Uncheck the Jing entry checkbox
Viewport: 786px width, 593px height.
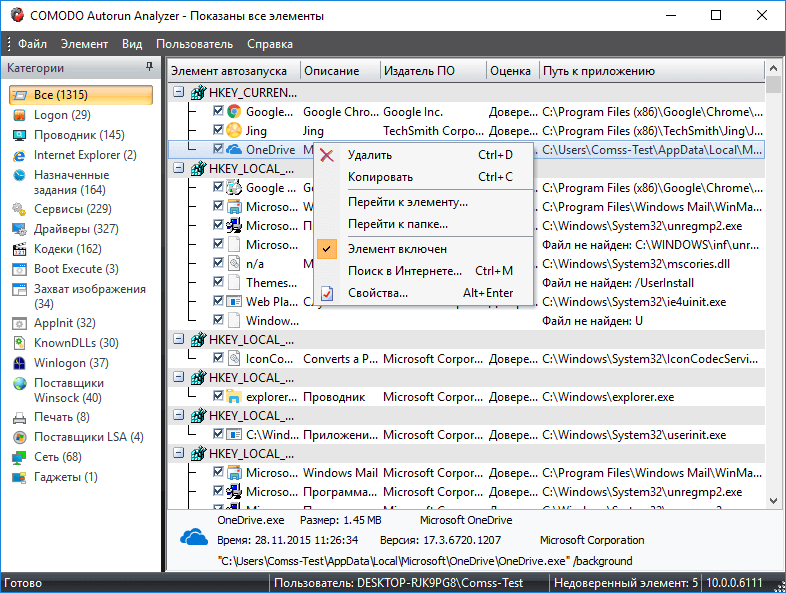[x=218, y=130]
